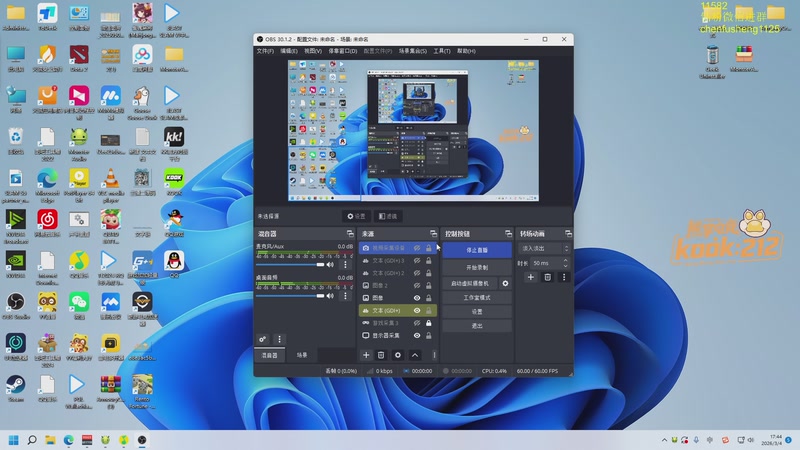Open the Microsoft Edge desktop icon
Image resolution: width=800 pixels, height=450 pixels.
click(x=47, y=185)
